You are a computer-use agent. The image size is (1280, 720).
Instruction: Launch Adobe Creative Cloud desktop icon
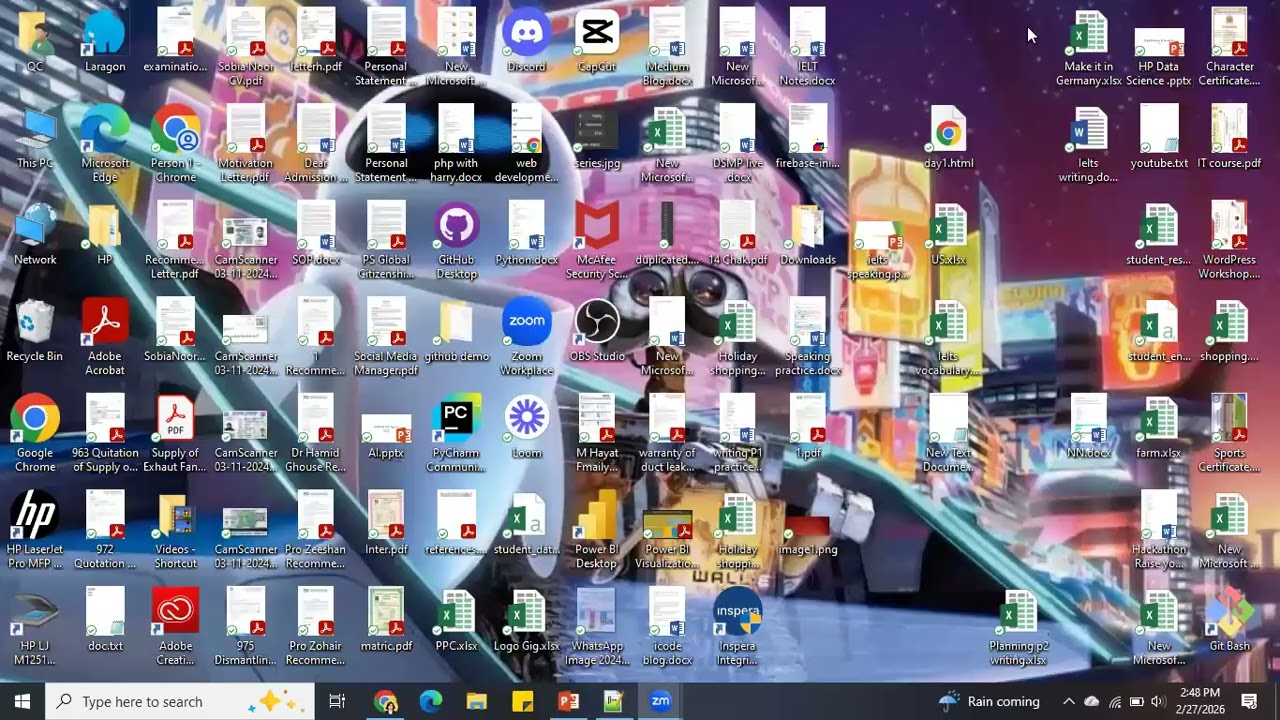175,628
